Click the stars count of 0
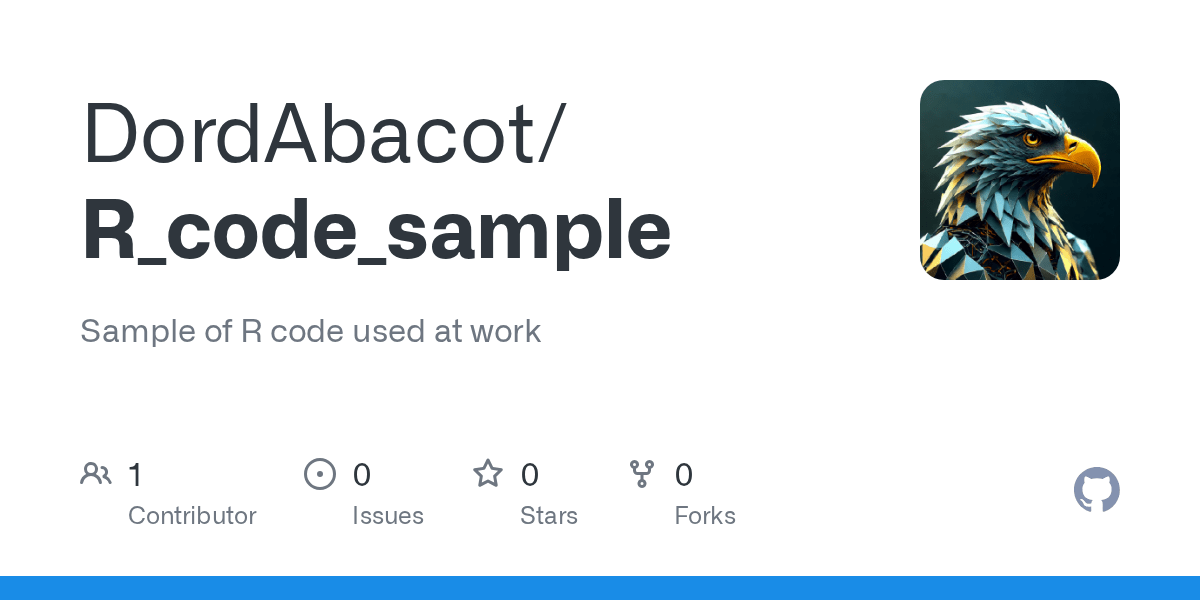Screen dimensions: 1200x600 pos(530,474)
